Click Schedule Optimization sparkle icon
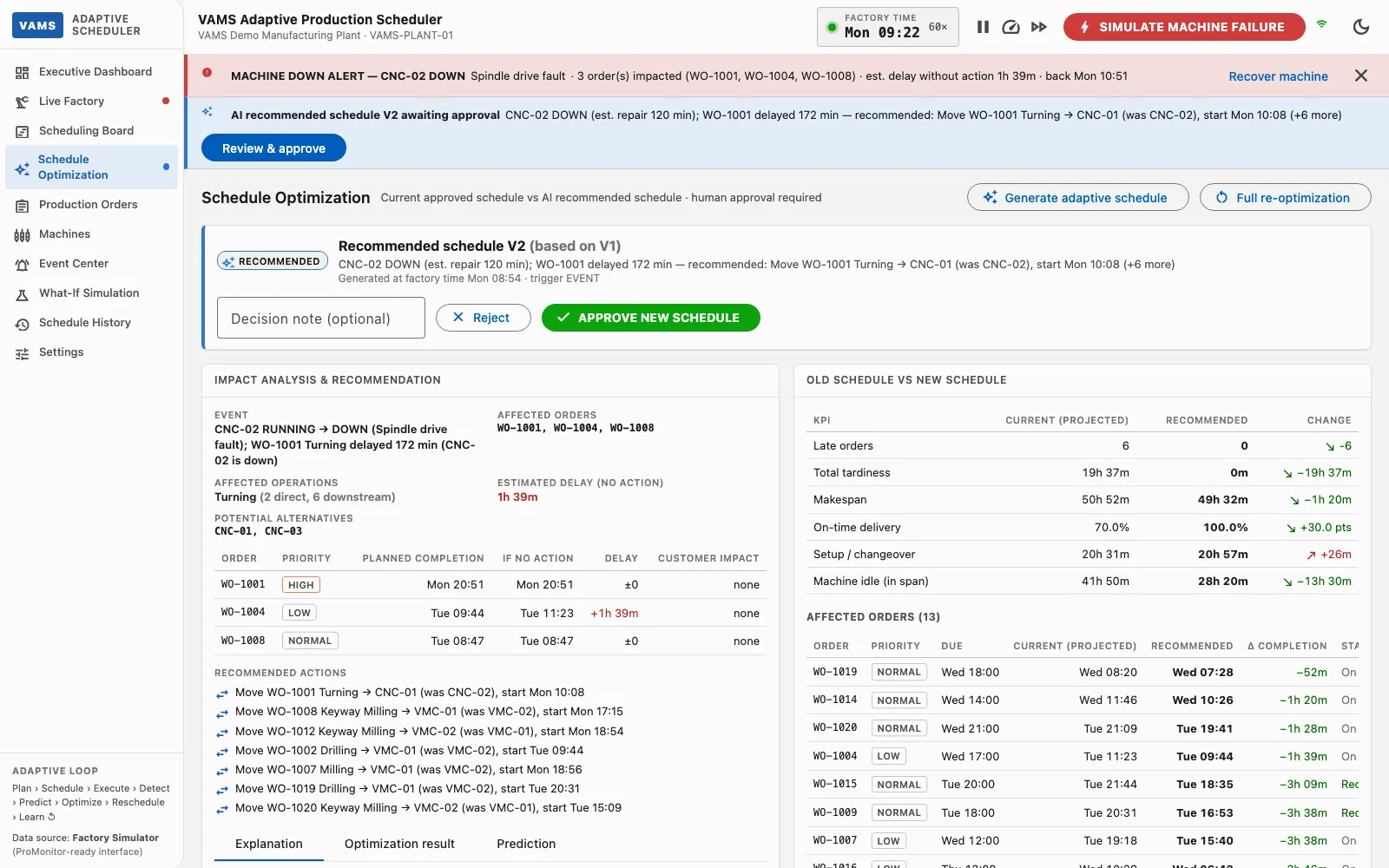This screenshot has height=868, width=1389. [x=23, y=168]
